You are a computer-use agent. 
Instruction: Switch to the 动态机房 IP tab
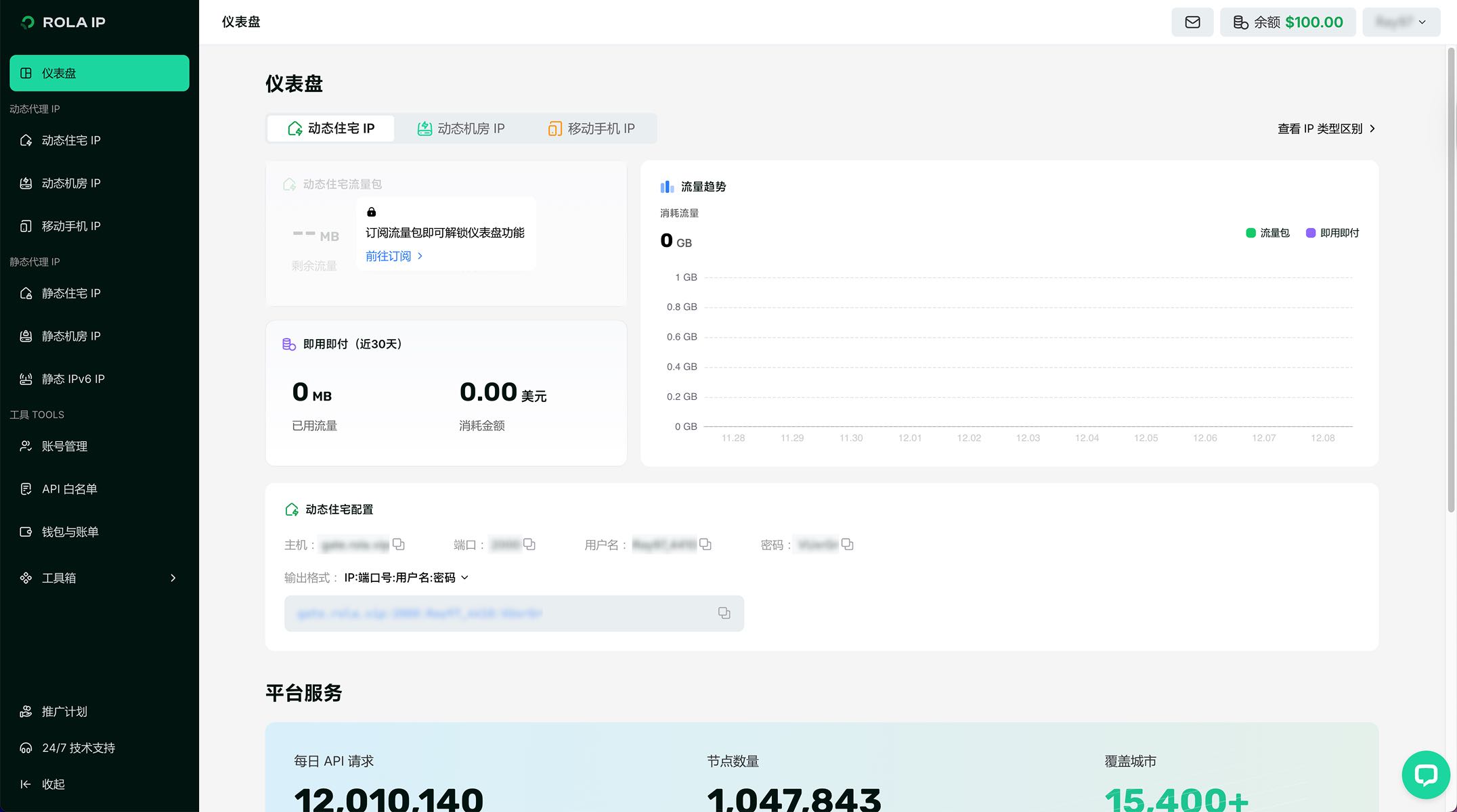tap(461, 129)
